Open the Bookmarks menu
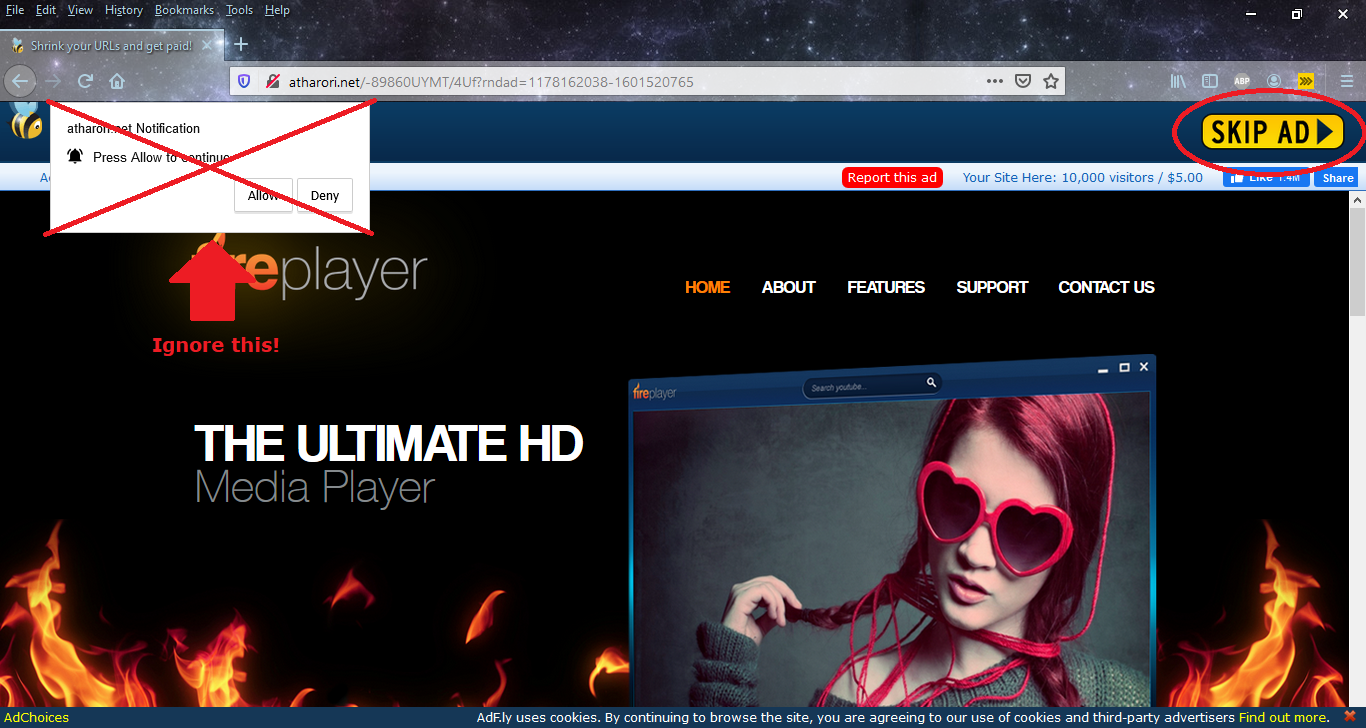Image resolution: width=1366 pixels, height=728 pixels. tap(184, 10)
